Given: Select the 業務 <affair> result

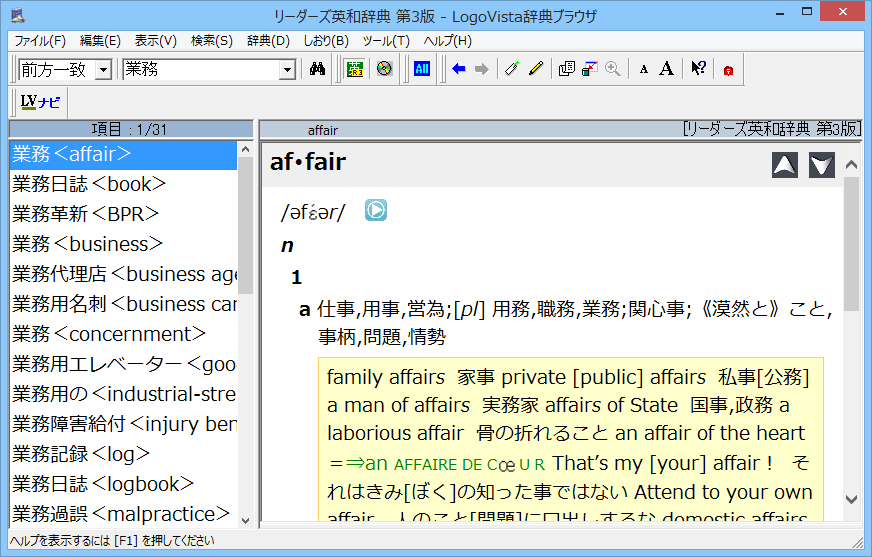Looking at the screenshot, I should [123, 154].
